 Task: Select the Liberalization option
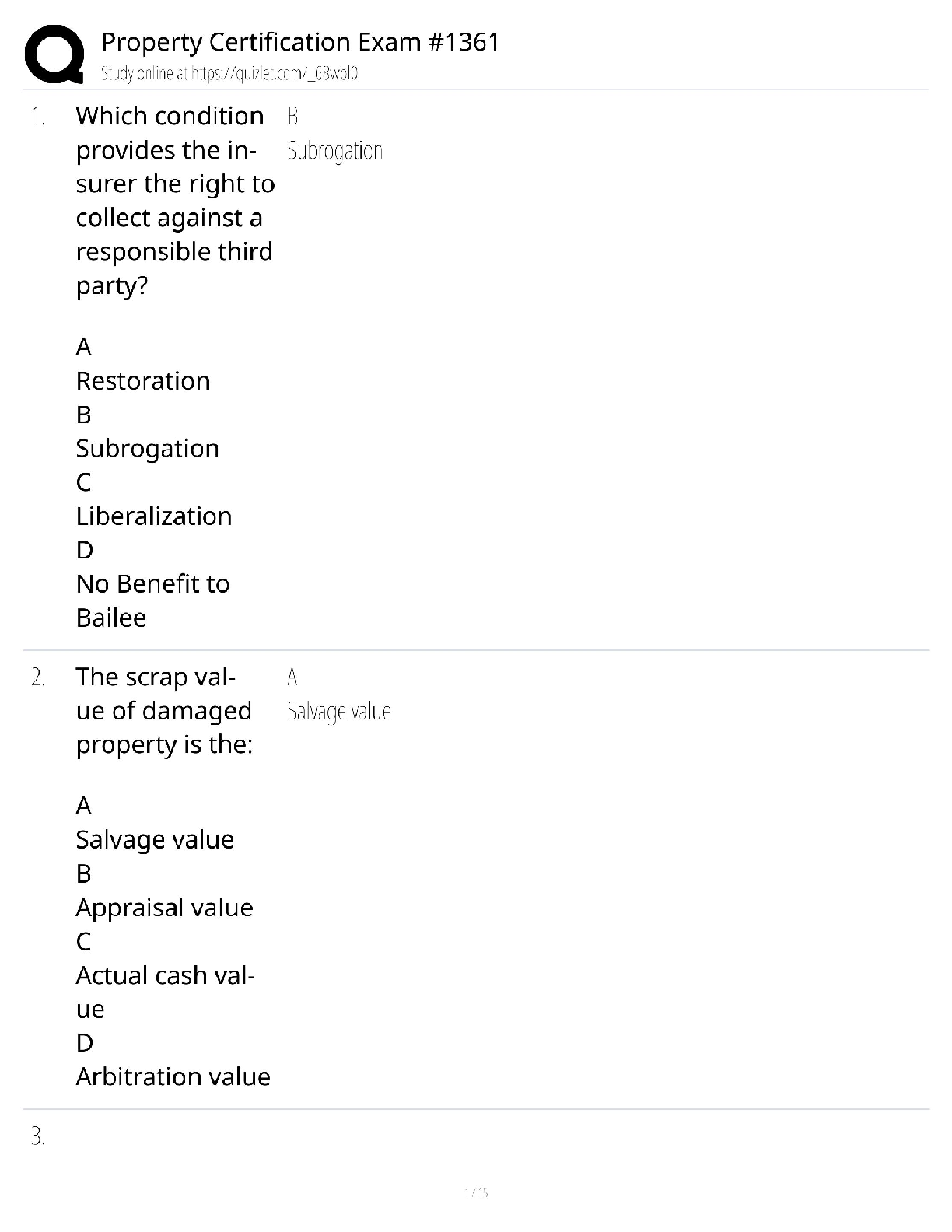pyautogui.click(x=154, y=516)
